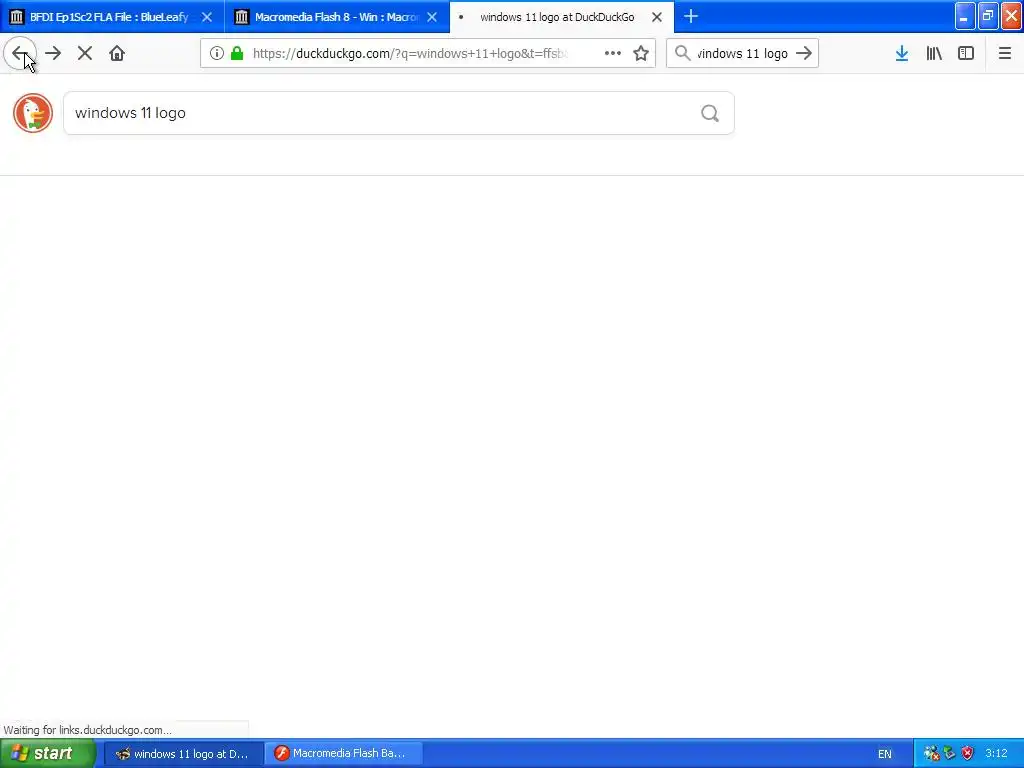Screen dimensions: 1024x768
Task: Run search with DuckDuckGo magnifier button
Action: tap(710, 114)
